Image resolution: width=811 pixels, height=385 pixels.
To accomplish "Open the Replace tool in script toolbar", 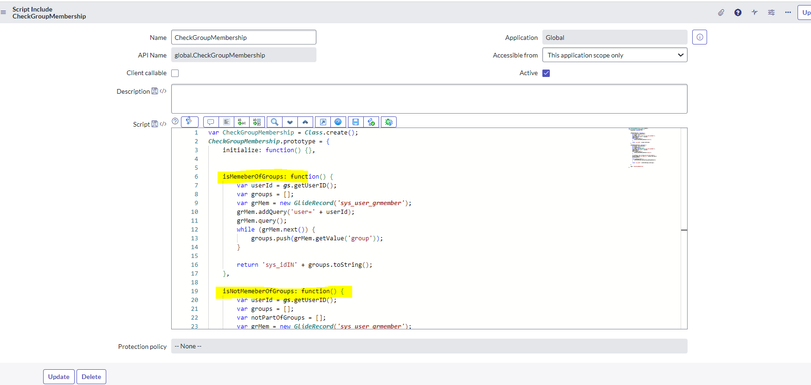I will [241, 122].
